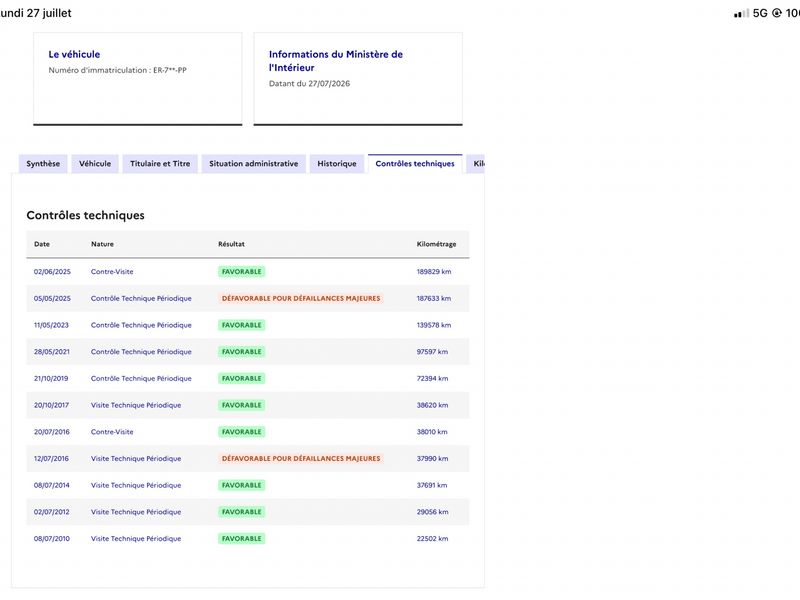Select date 11/05/2023 in the table

pyautogui.click(x=51, y=325)
